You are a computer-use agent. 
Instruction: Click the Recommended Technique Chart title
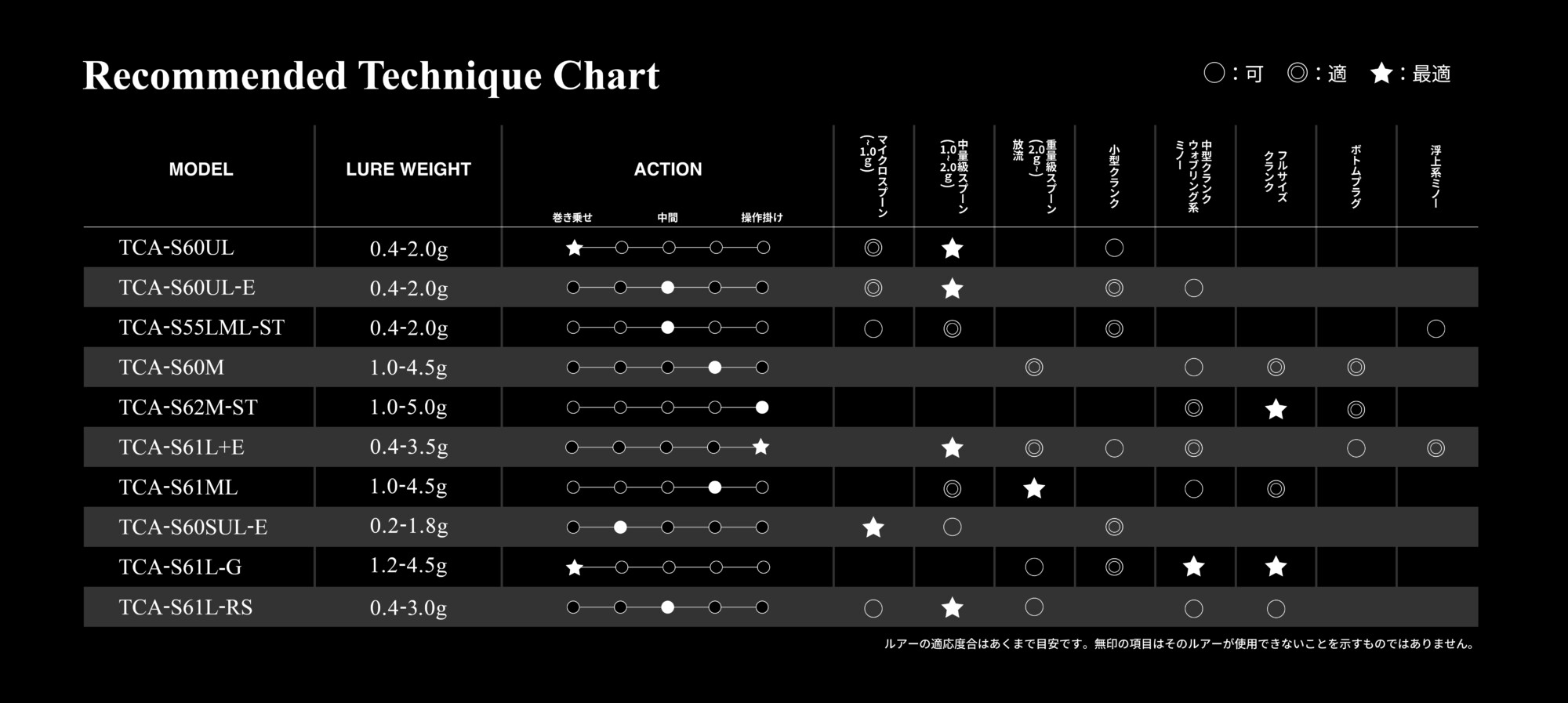(371, 76)
